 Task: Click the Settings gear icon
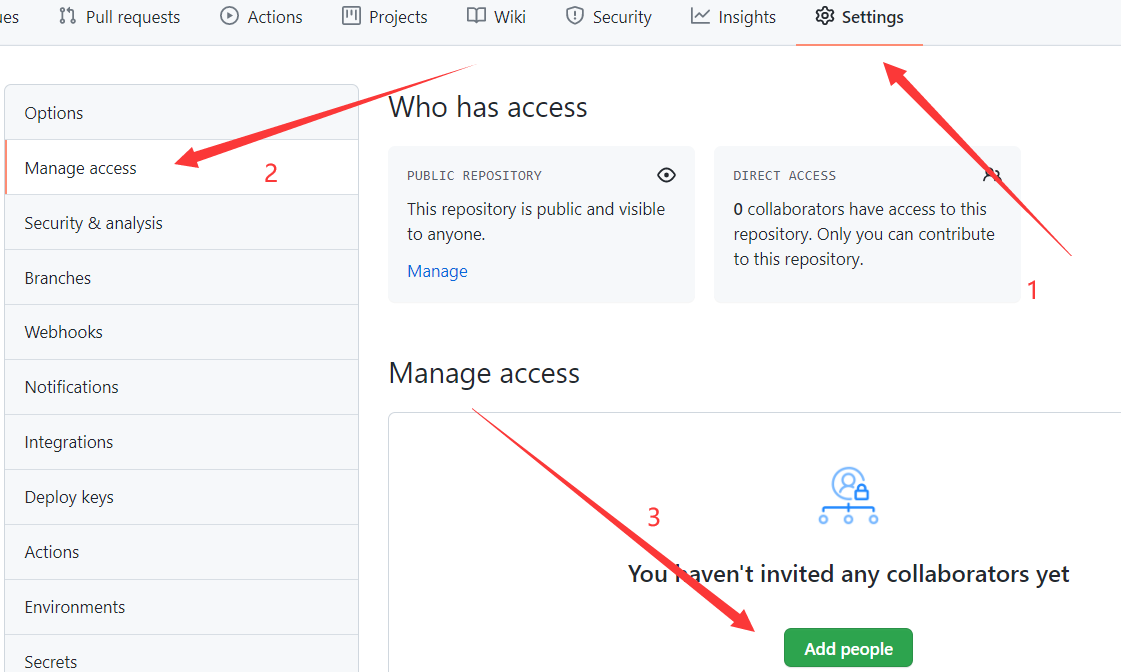[824, 16]
